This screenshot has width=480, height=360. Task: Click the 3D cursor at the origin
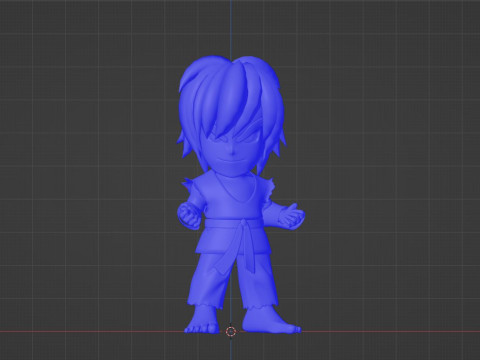[231, 332]
